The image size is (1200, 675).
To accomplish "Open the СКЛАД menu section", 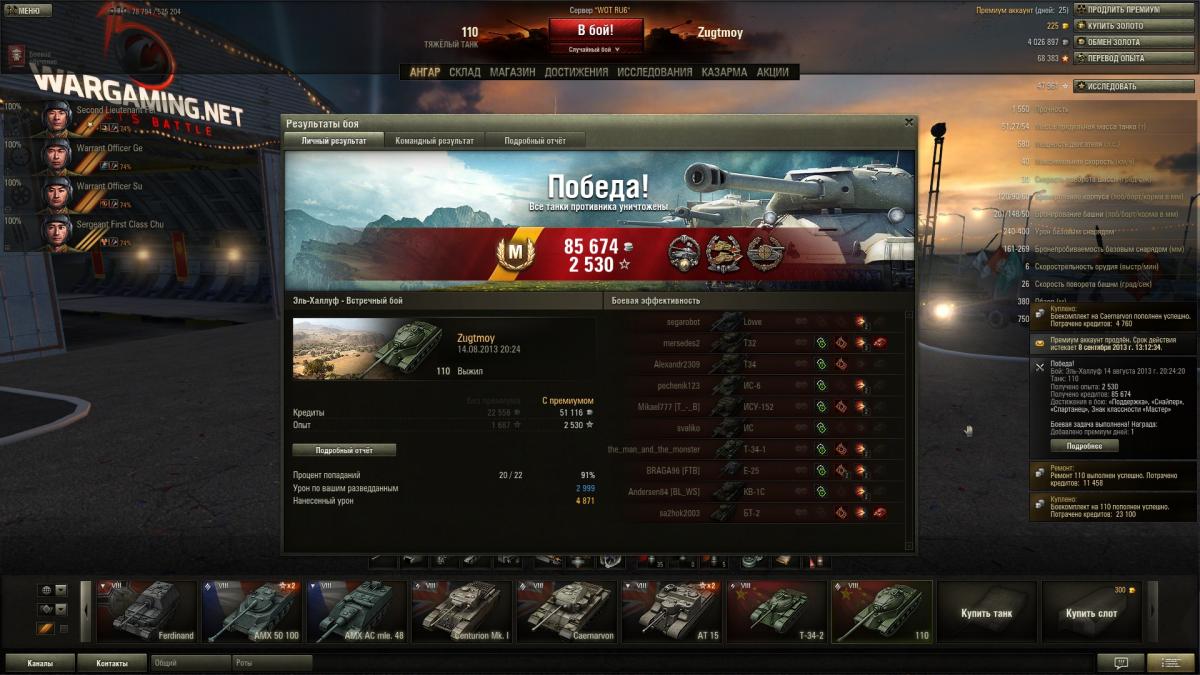I will 465,72.
